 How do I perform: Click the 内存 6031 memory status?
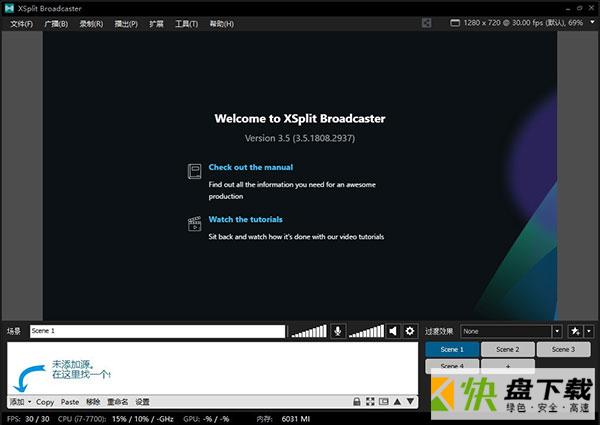[283, 419]
